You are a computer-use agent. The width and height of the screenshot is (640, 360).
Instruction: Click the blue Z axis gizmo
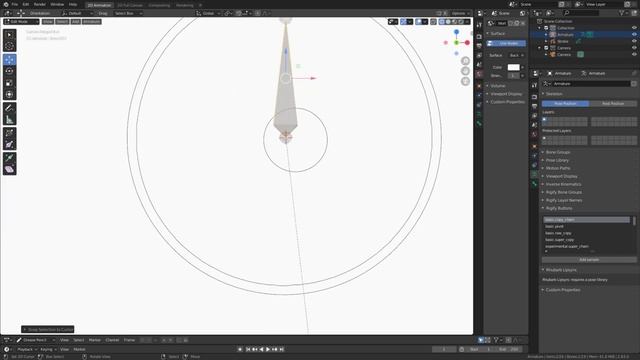(x=456, y=32)
